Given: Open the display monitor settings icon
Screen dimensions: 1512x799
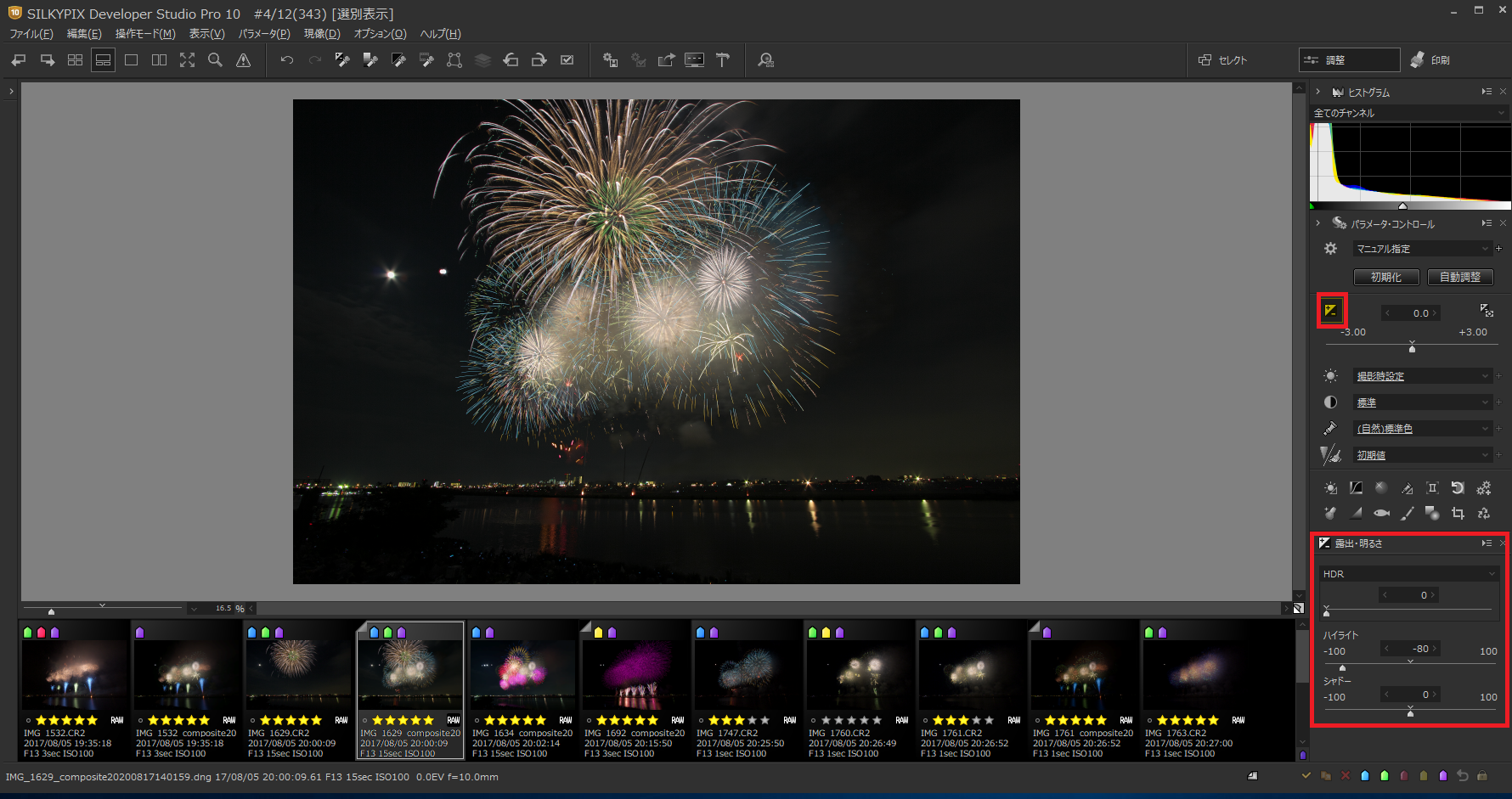Looking at the screenshot, I should (x=694, y=60).
